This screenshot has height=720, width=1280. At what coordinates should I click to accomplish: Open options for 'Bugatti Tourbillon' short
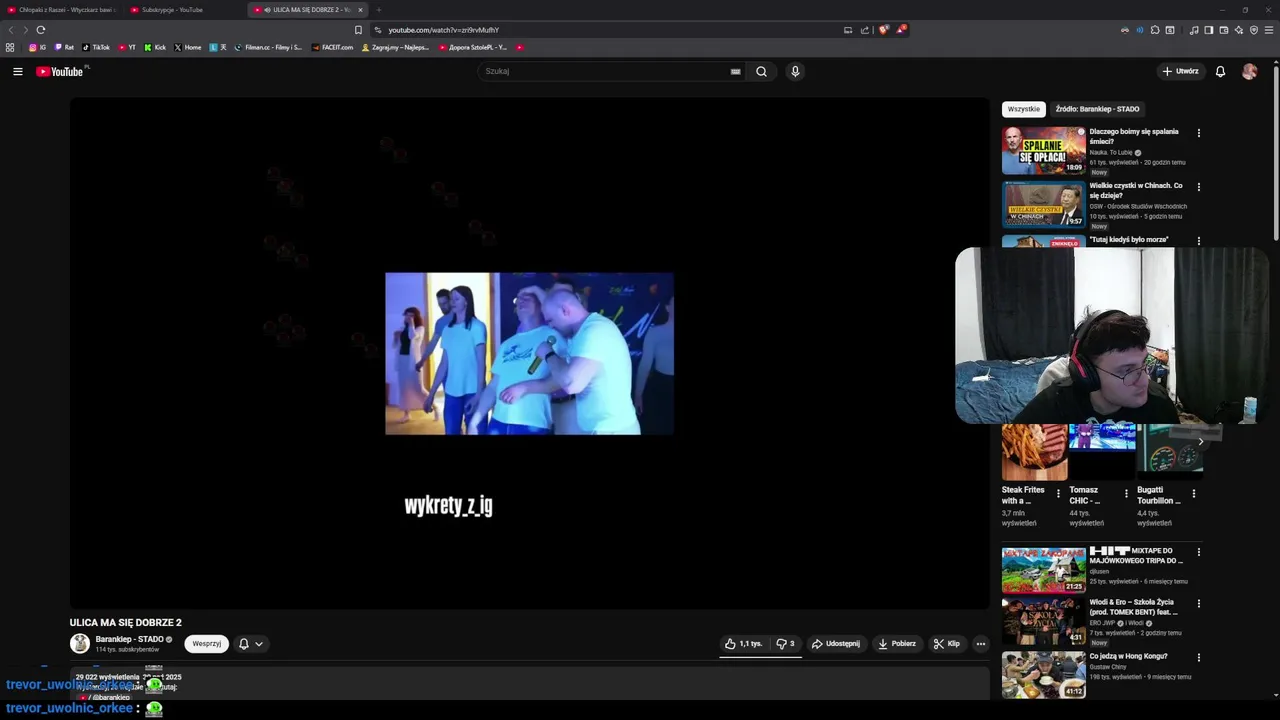(1193, 493)
